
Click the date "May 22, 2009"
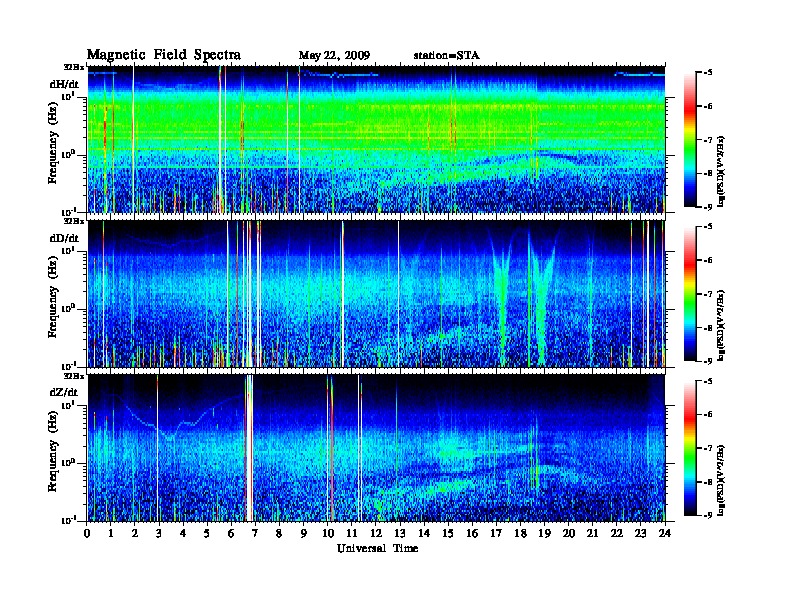pos(334,56)
